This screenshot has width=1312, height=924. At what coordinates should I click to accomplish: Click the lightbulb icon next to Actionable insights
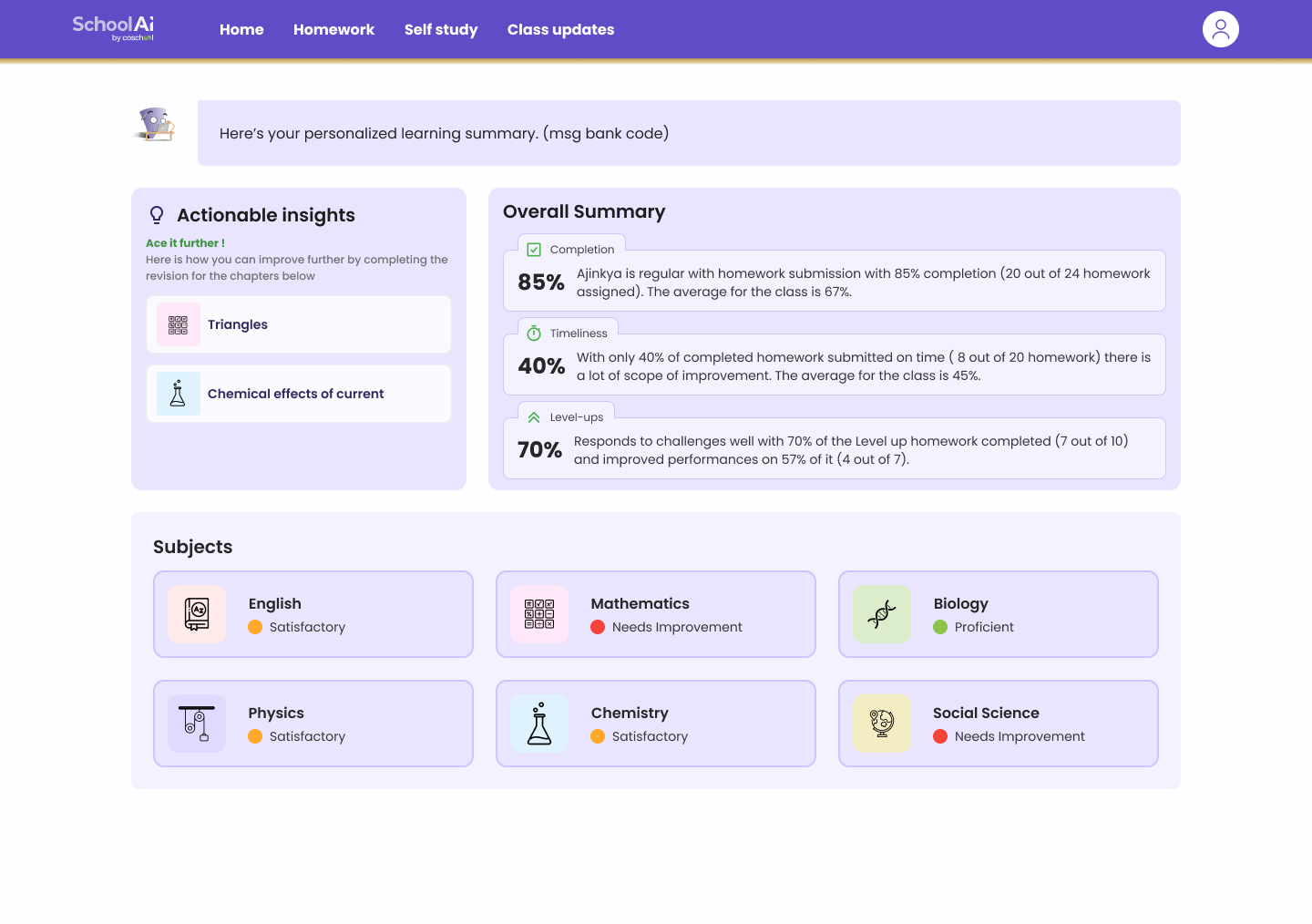click(x=157, y=215)
